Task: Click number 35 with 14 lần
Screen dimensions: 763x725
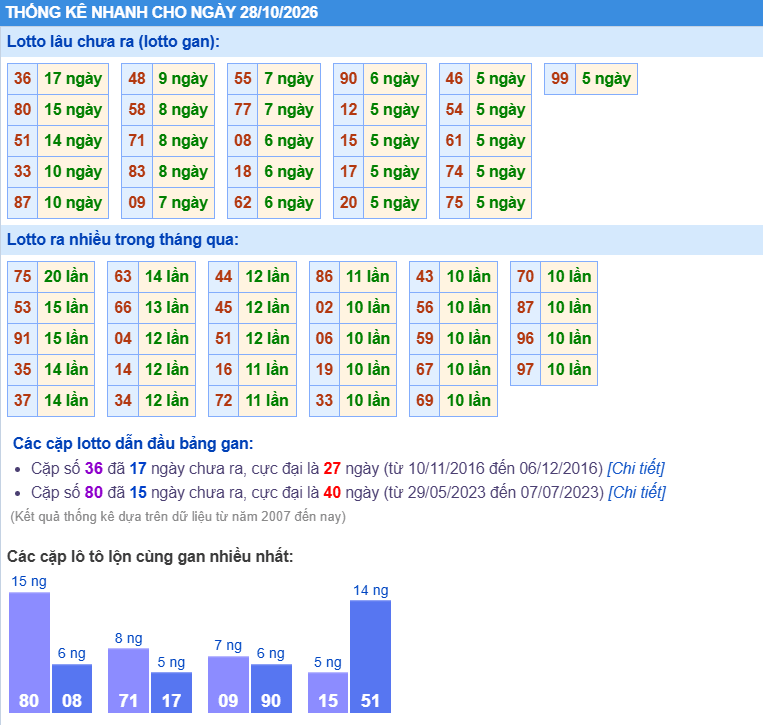Action: (22, 369)
